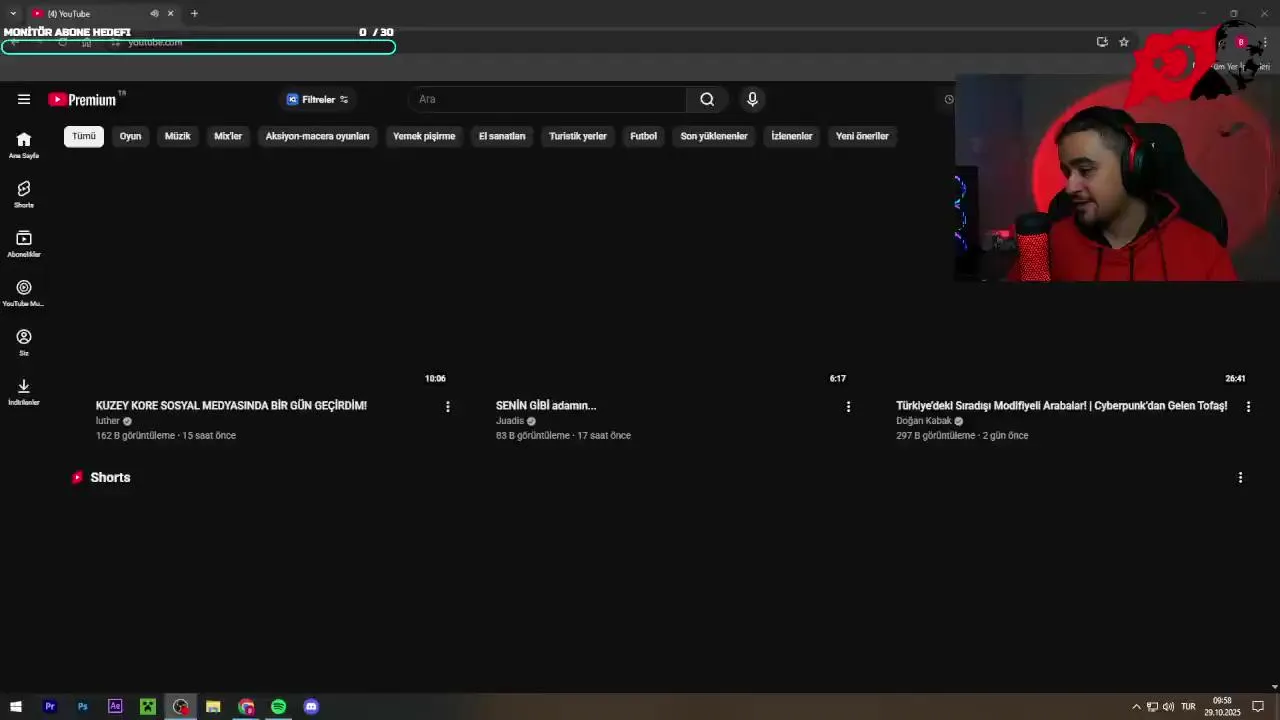Launch Premiere Pro from taskbar

(x=50, y=707)
